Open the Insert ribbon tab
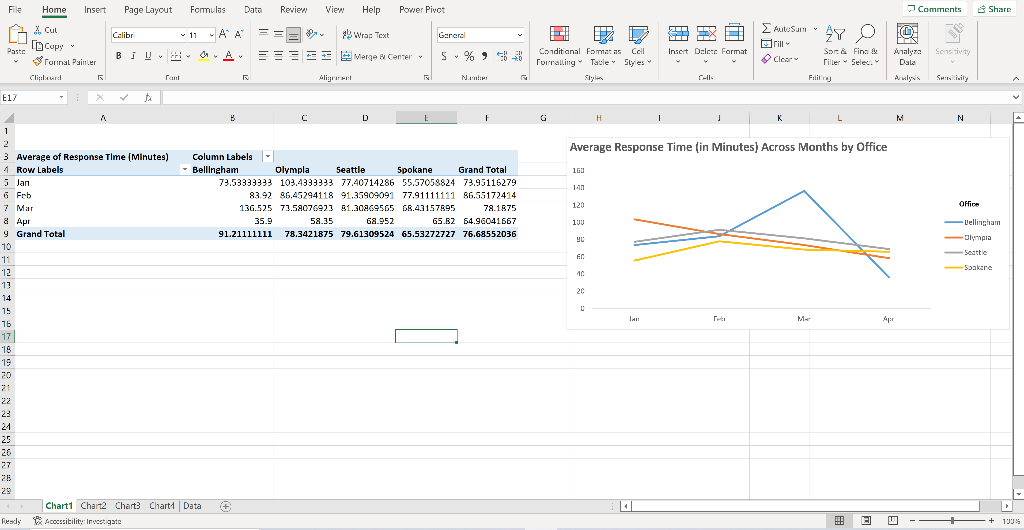Image resolution: width=1024 pixels, height=530 pixels. click(95, 10)
